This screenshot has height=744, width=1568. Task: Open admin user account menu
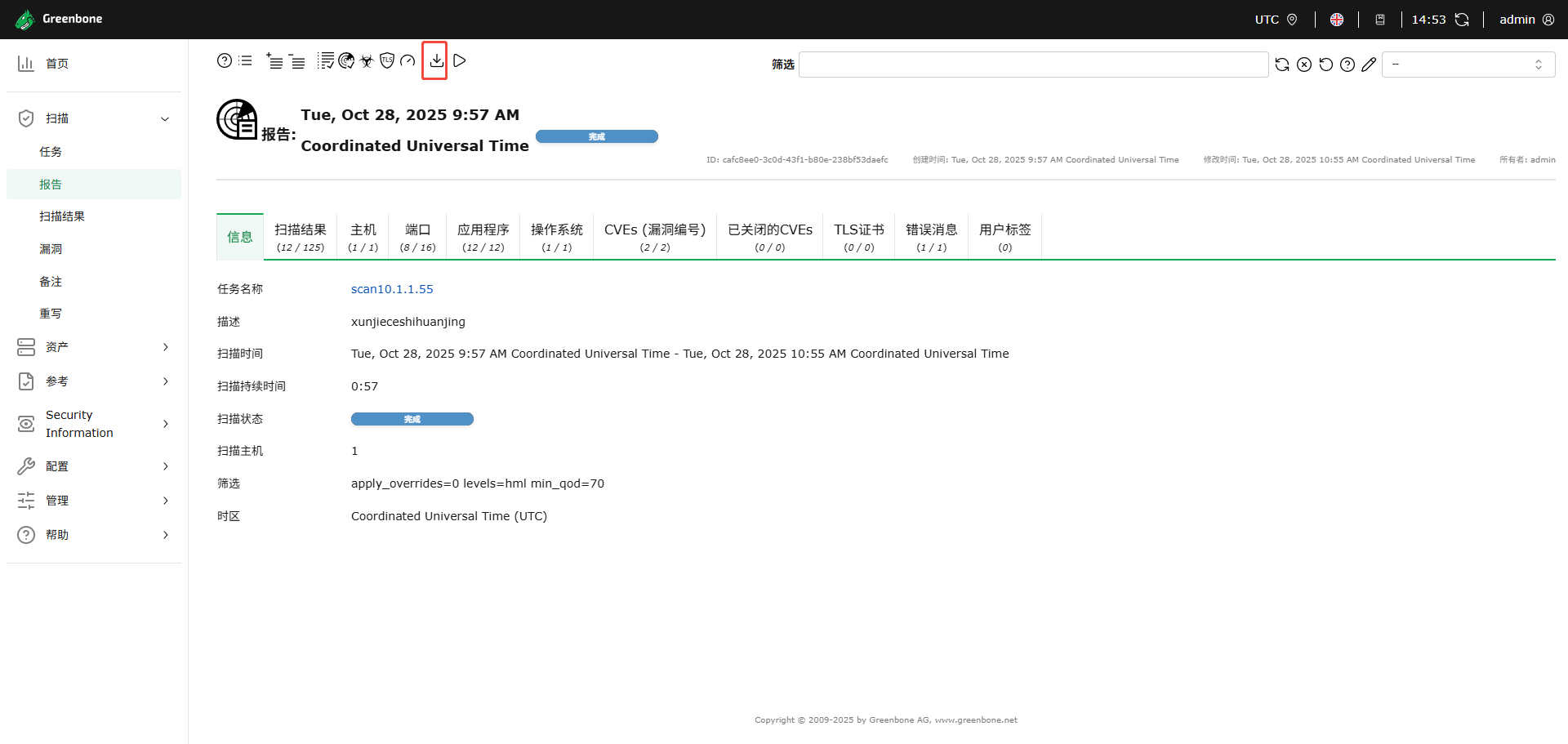pos(1526,20)
